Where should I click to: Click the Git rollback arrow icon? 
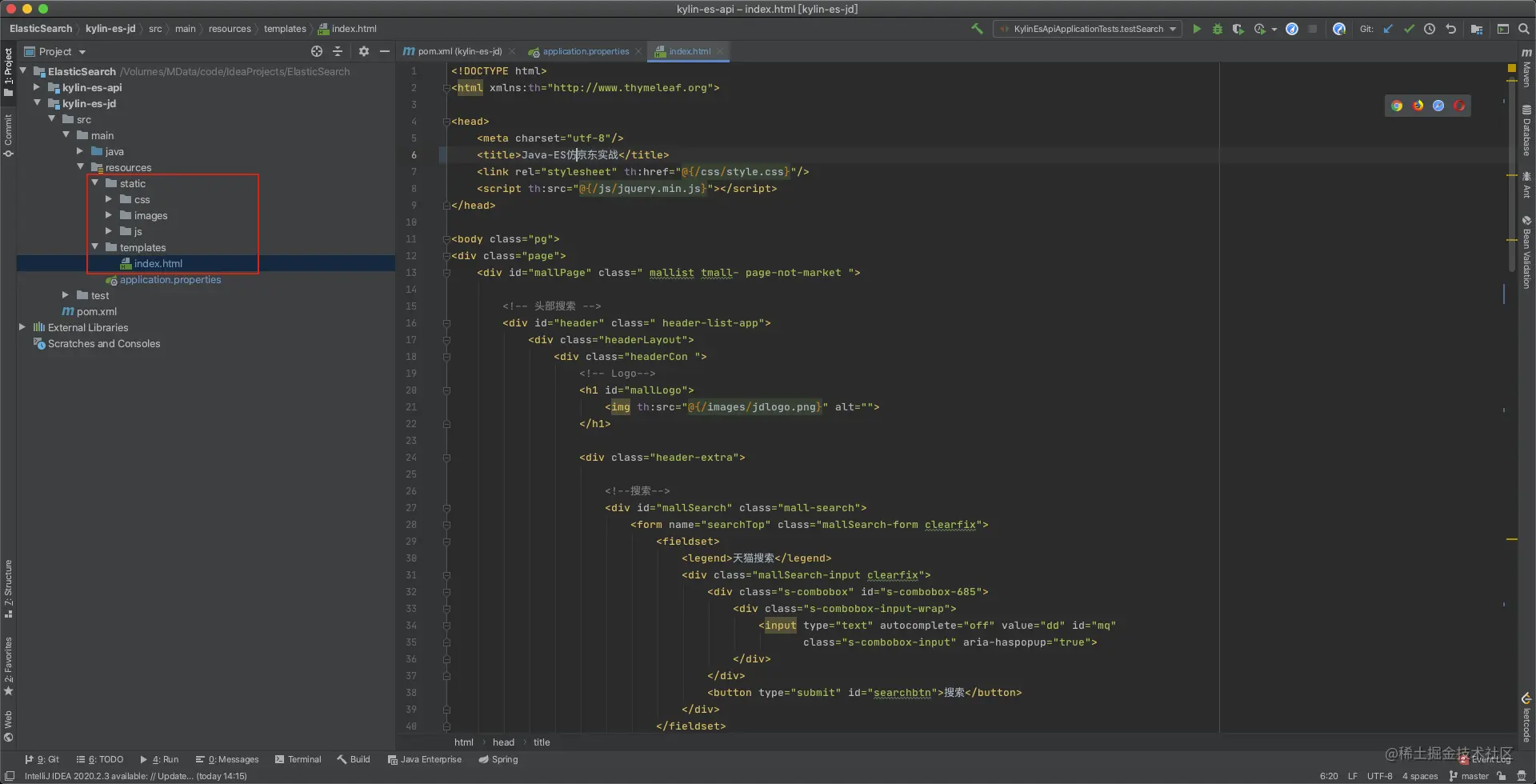pos(1450,29)
